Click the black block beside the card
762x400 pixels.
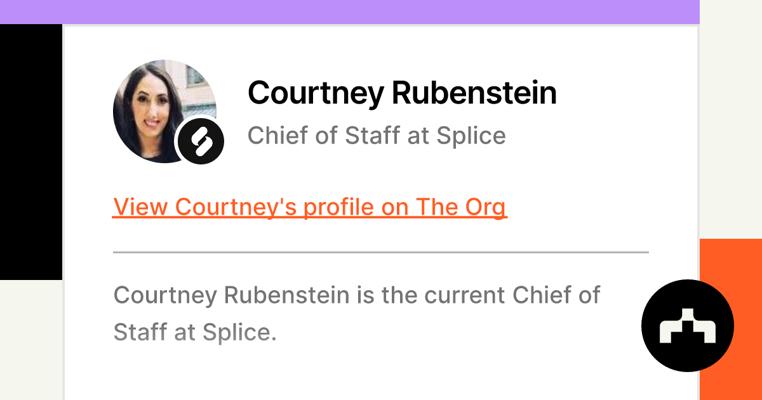tap(30, 150)
